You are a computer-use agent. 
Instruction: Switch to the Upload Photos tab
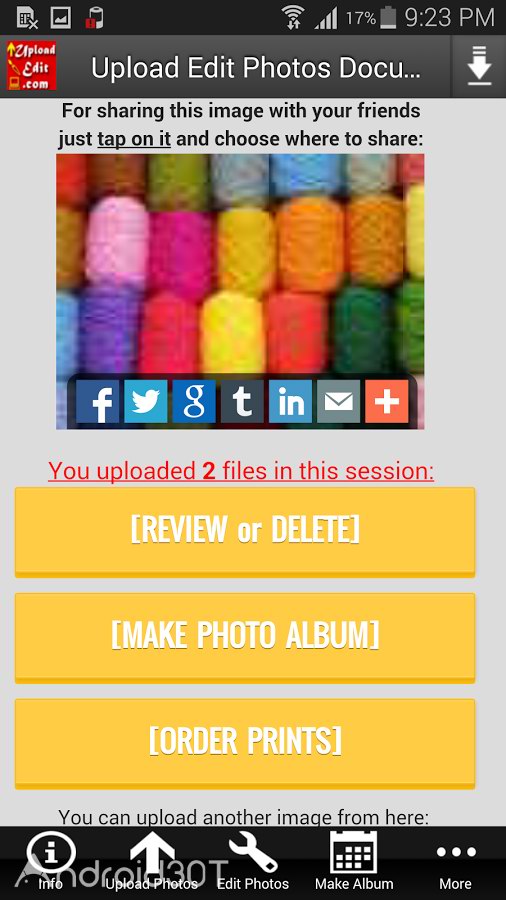151,860
